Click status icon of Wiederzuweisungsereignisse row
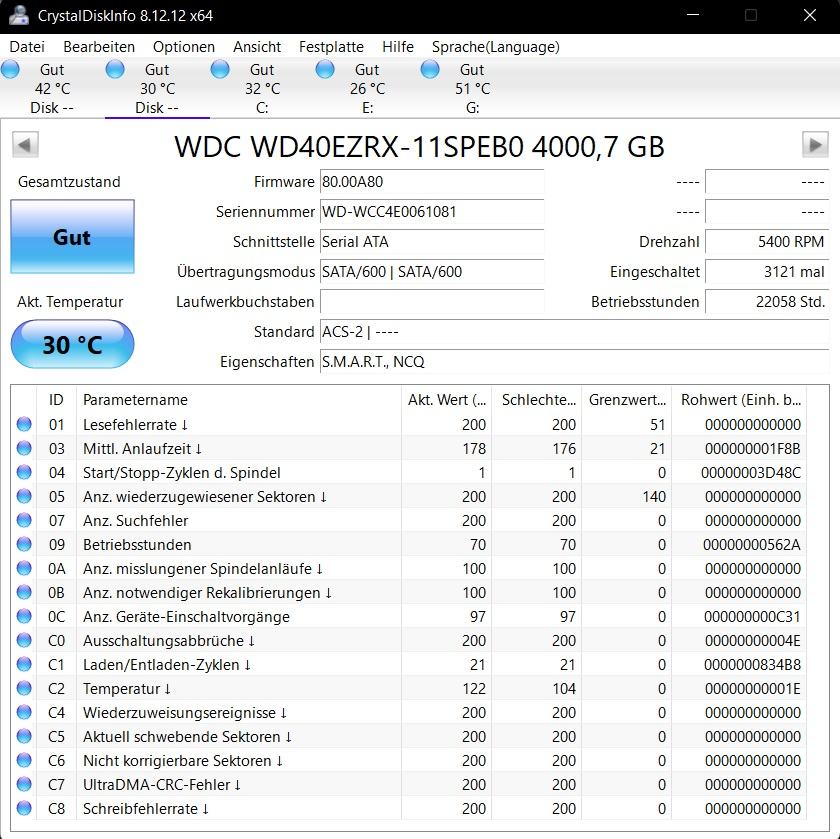Screen dimensions: 840x839 24,712
